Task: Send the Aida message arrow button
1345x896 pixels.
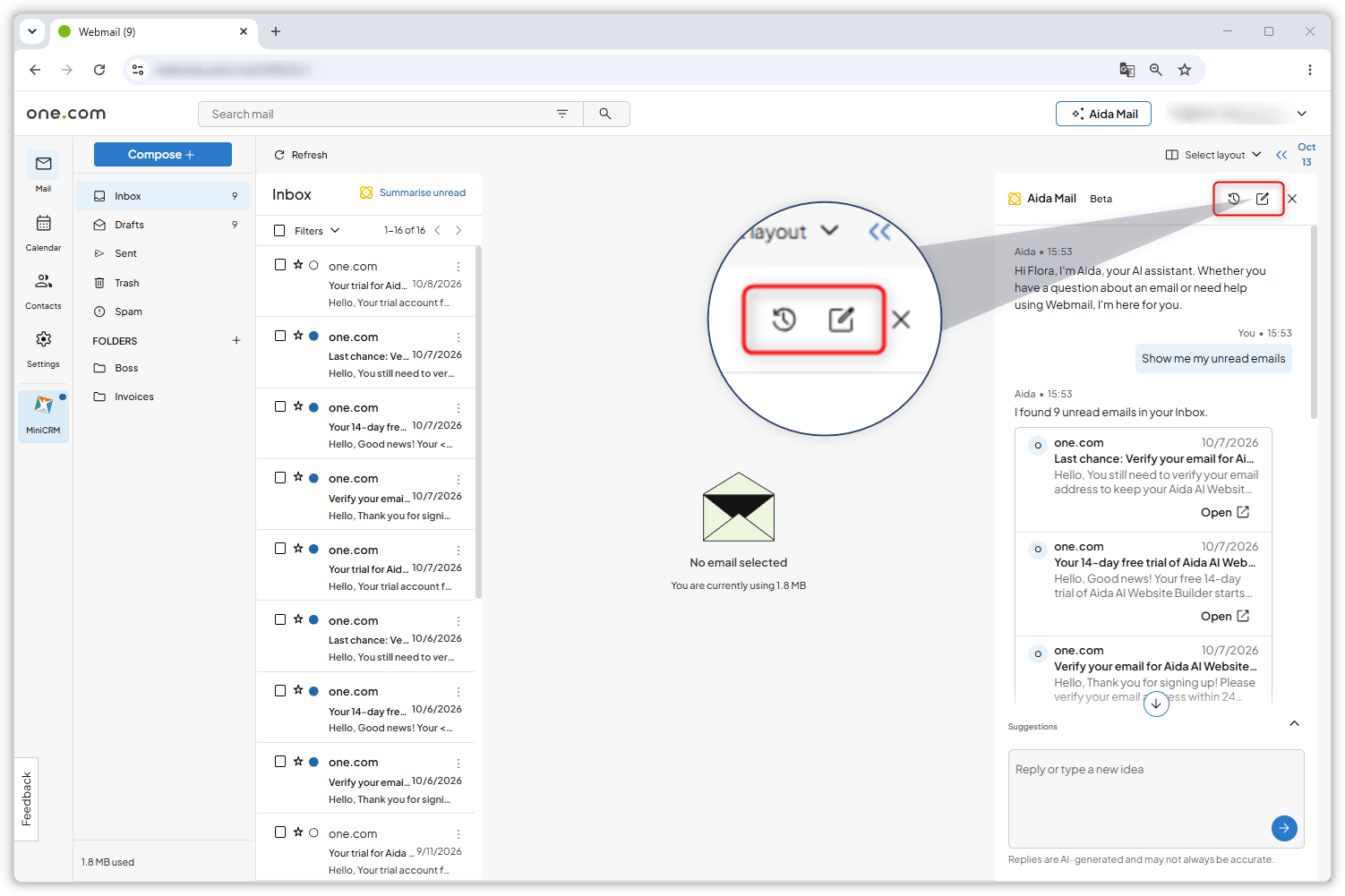Action: (1284, 828)
